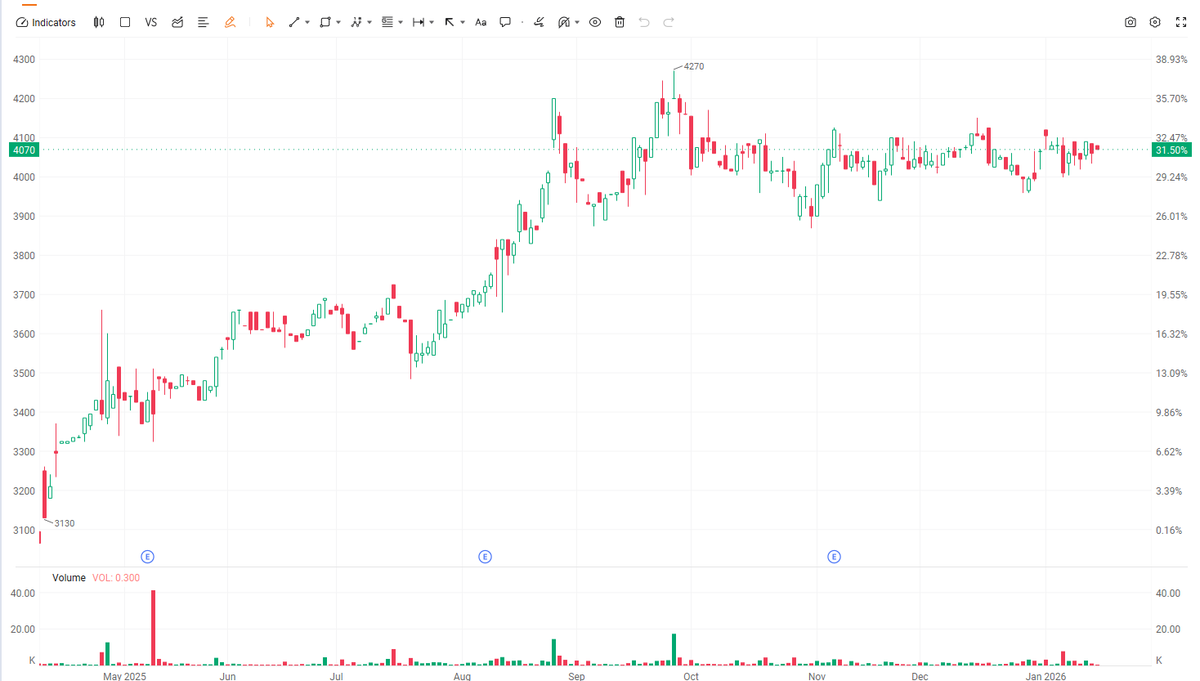The image size is (1200, 681).
Task: Select the rectangle shape tool
Action: click(325, 22)
